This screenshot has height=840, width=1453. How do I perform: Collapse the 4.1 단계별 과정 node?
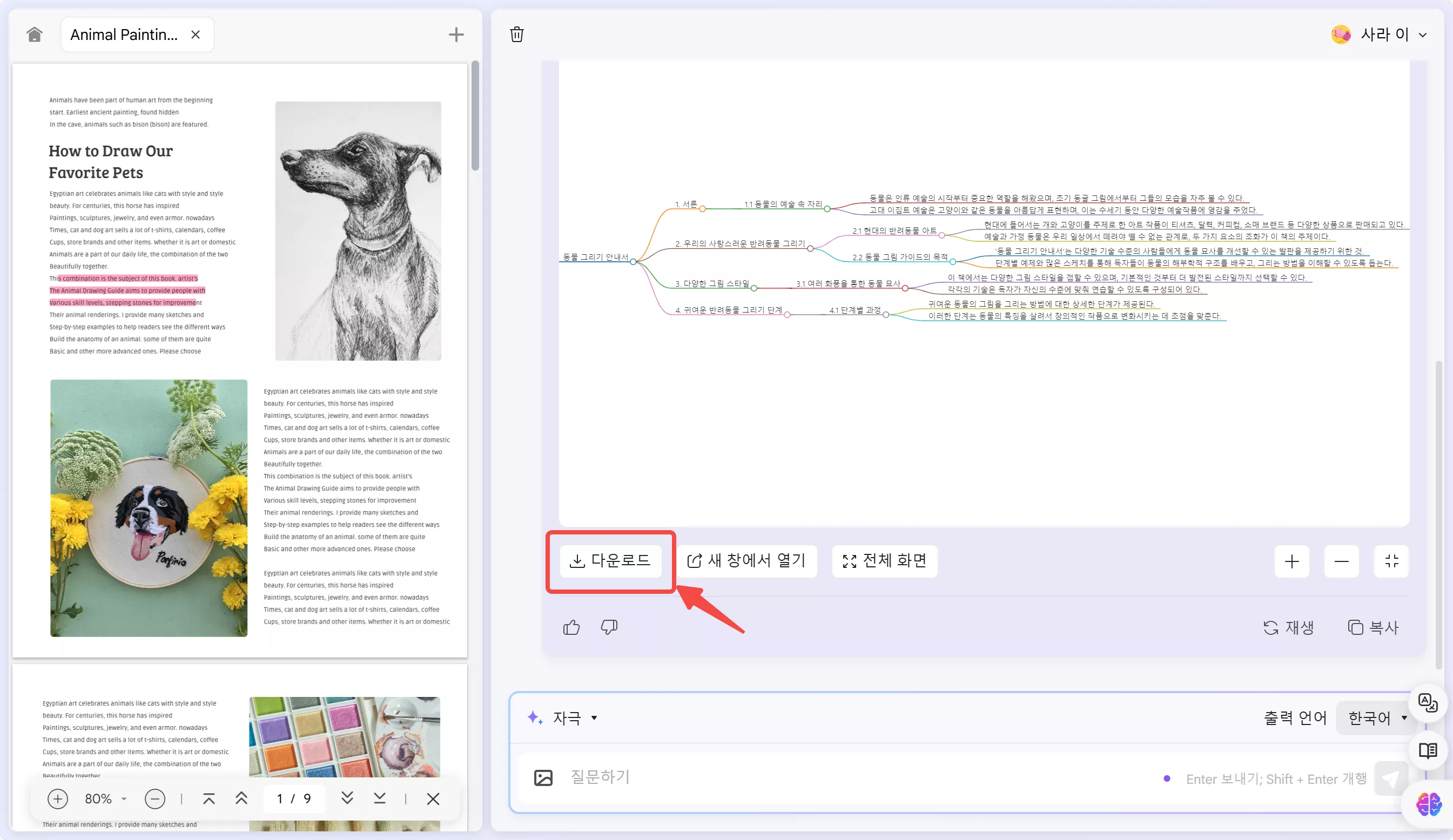(x=886, y=315)
